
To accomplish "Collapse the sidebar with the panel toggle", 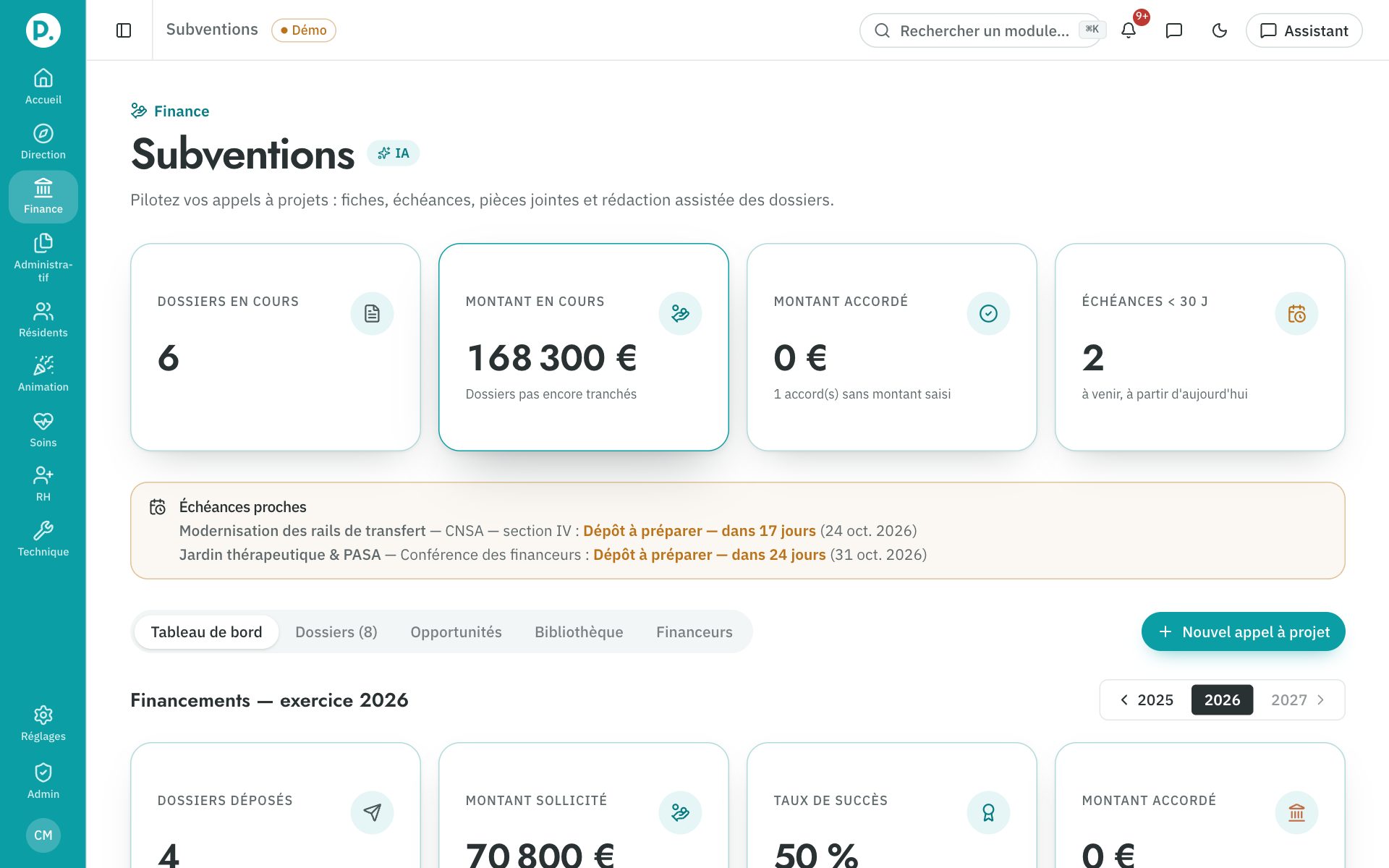I will tap(124, 30).
